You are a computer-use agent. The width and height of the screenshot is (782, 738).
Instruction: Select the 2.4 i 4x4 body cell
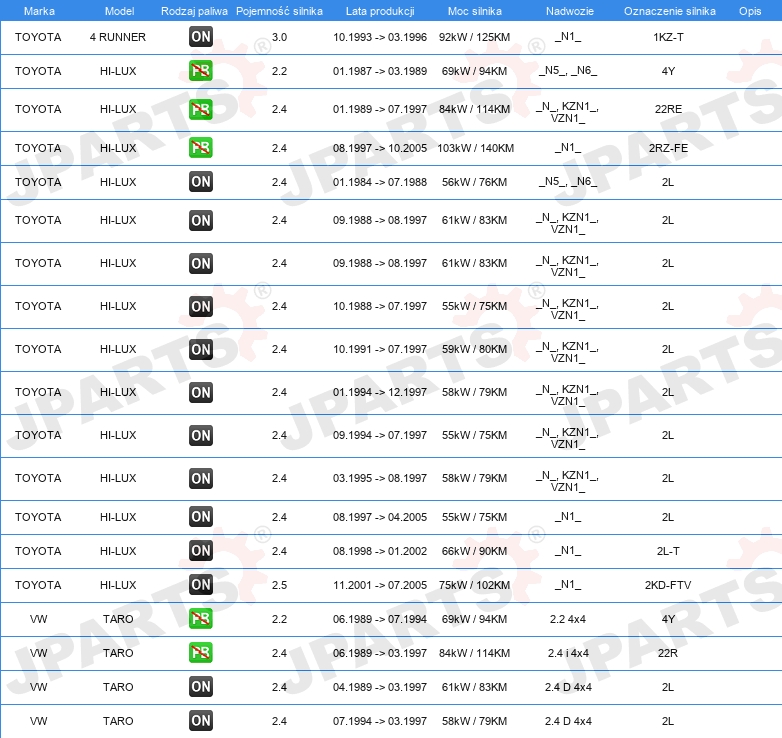click(568, 653)
